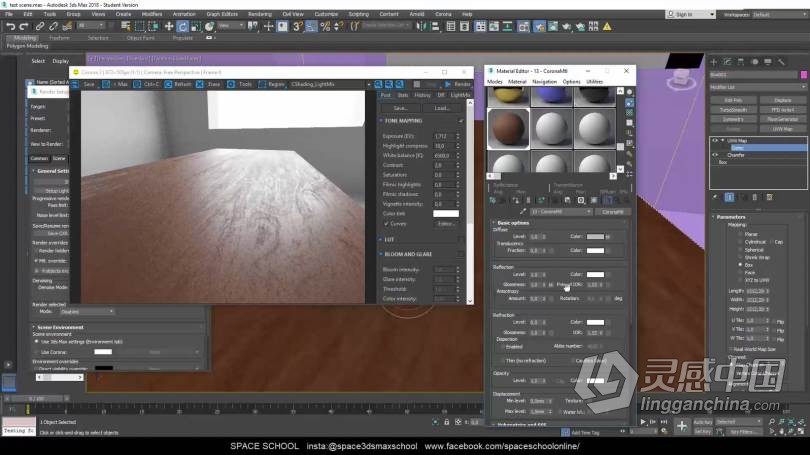The width and height of the screenshot is (810, 455).
Task: Toggle UVW Map modifier eye visibility
Action: [715, 140]
